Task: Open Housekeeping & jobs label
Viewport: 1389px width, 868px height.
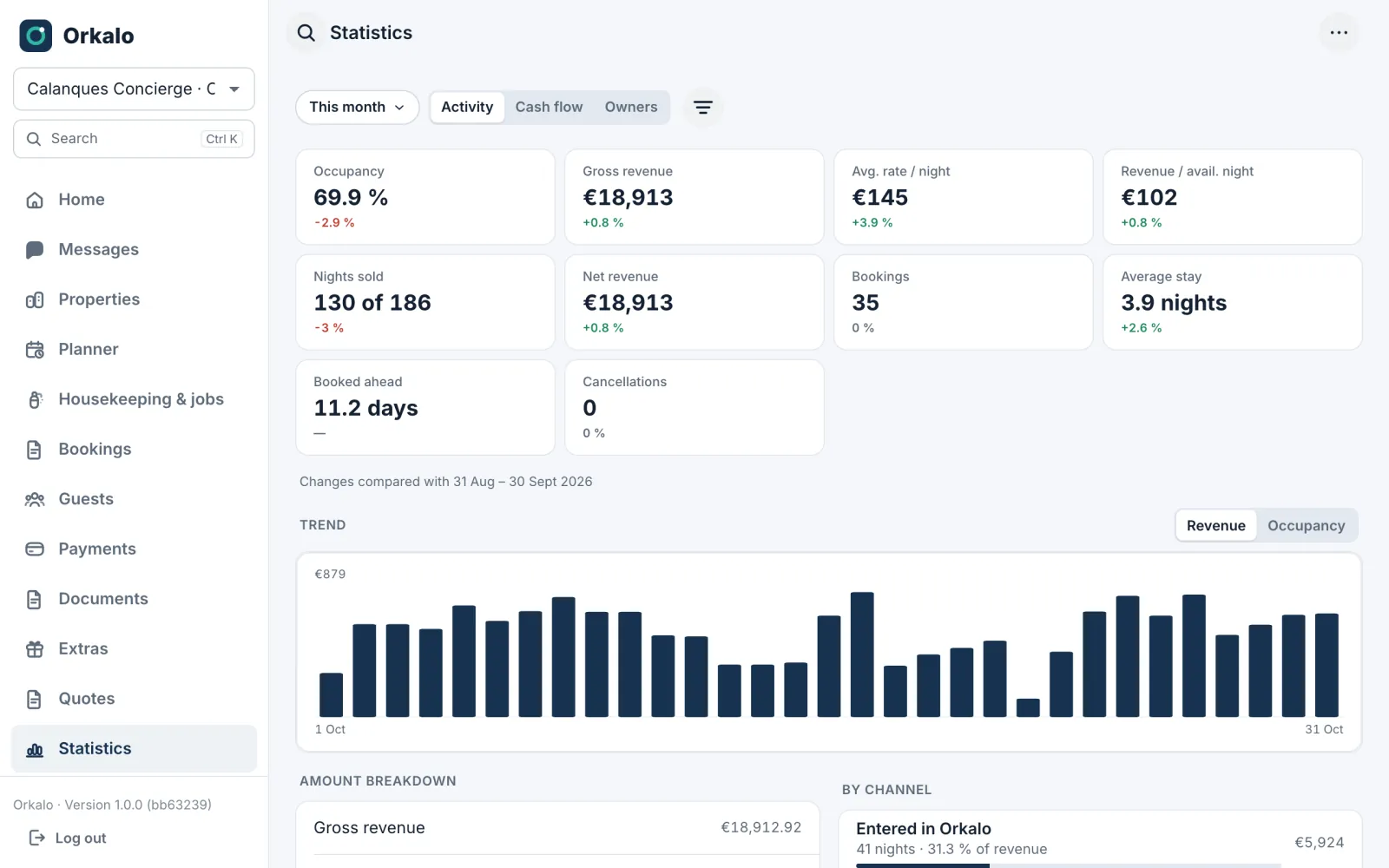Action: click(141, 399)
